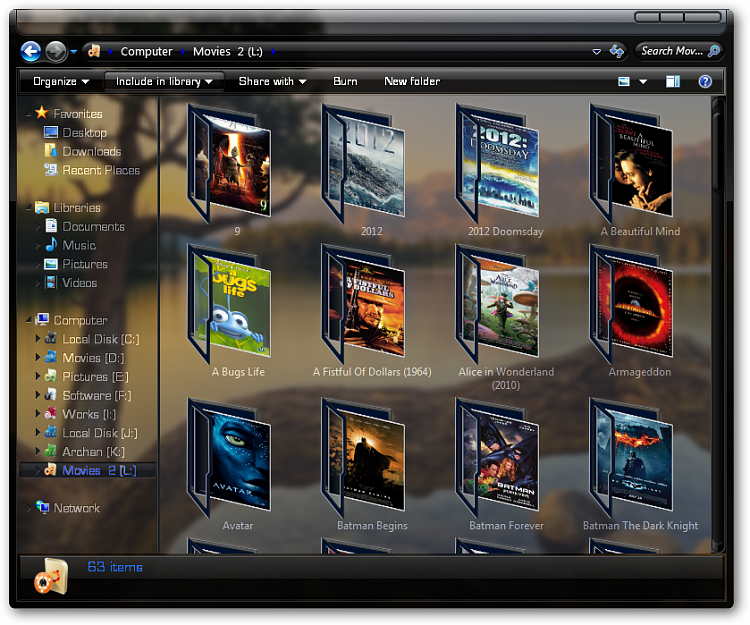Select Movies (D:) drive

pyautogui.click(x=93, y=358)
